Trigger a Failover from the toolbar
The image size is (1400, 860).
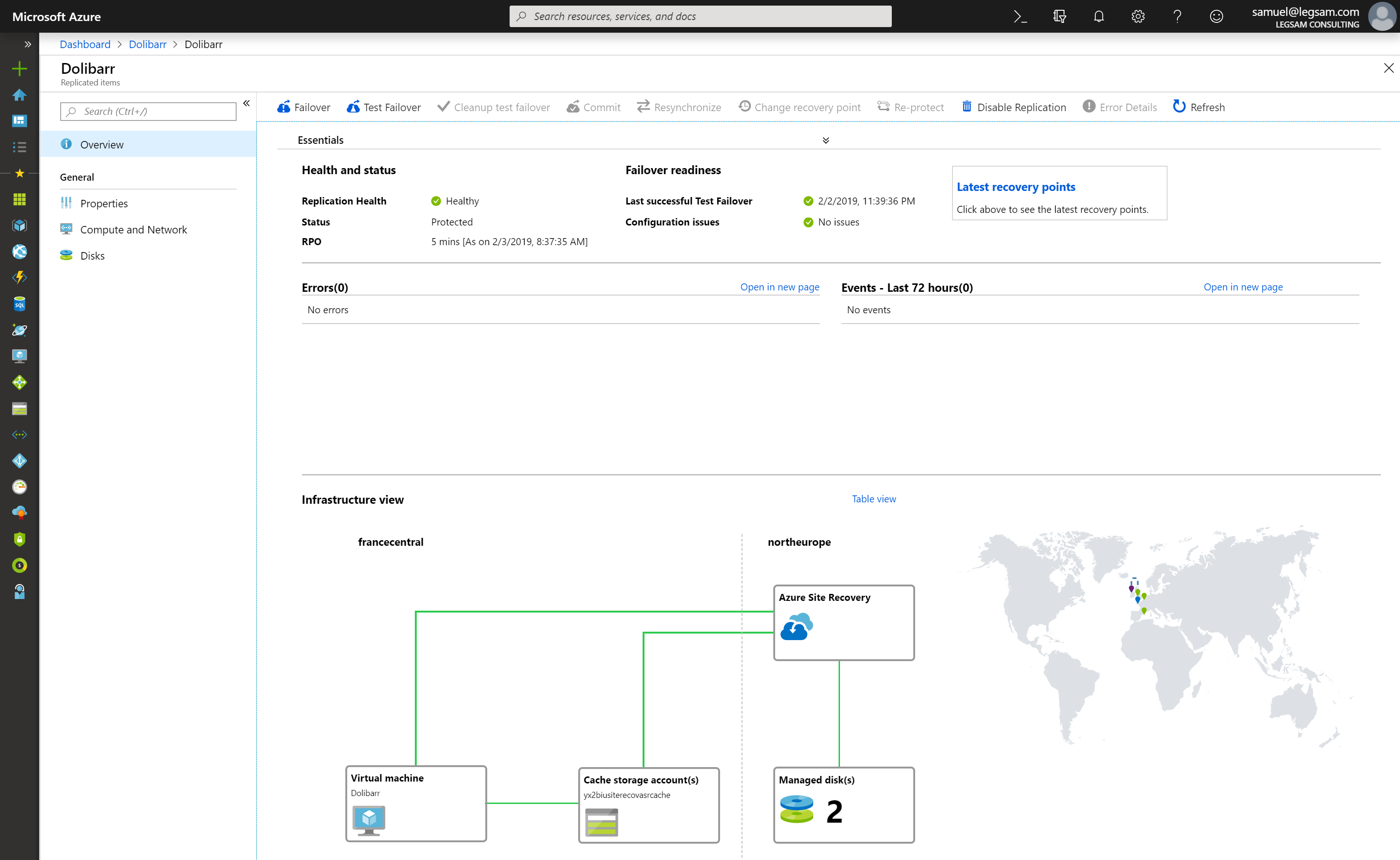[x=303, y=107]
